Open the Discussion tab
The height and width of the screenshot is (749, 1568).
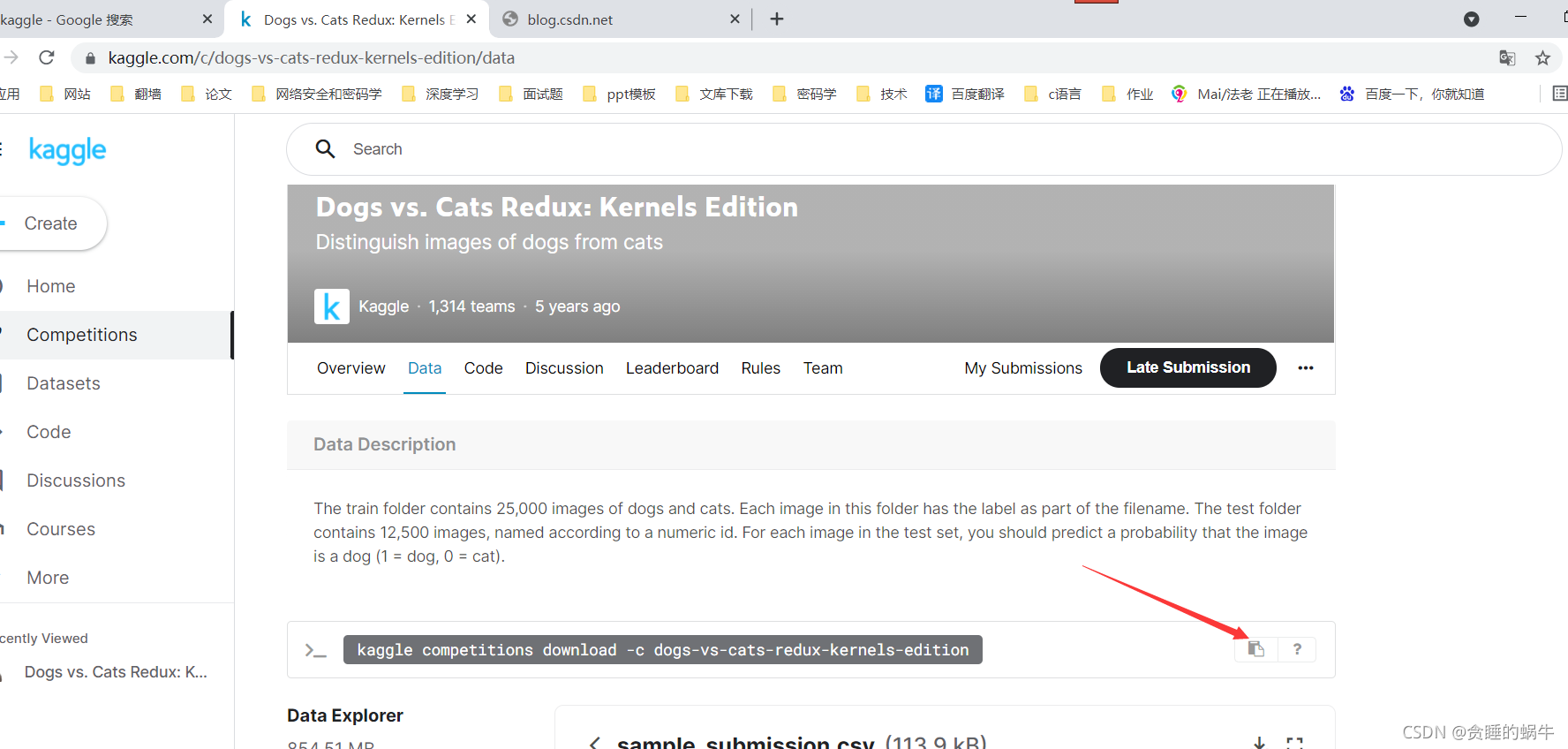(564, 368)
